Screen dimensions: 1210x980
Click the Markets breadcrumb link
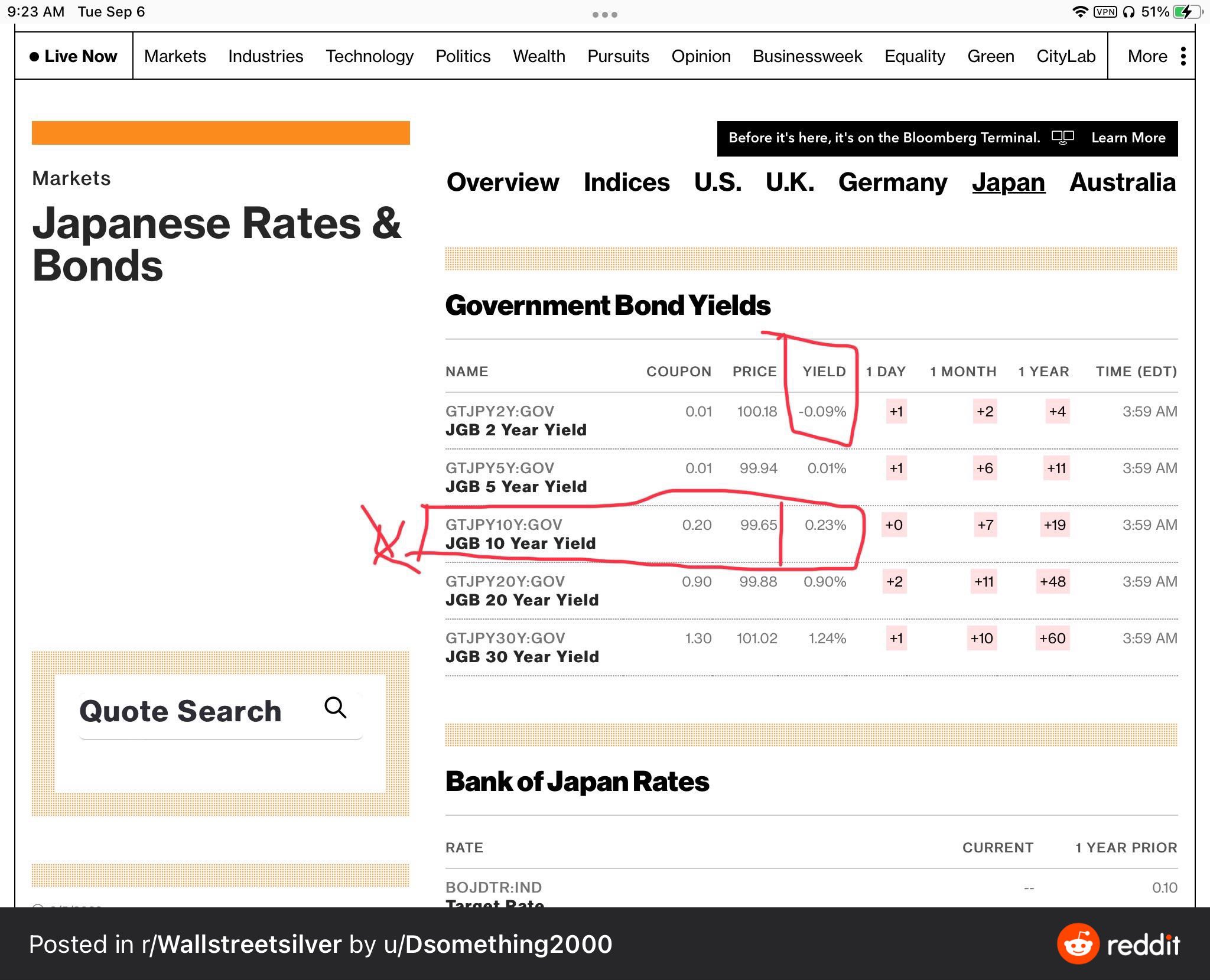click(x=71, y=178)
